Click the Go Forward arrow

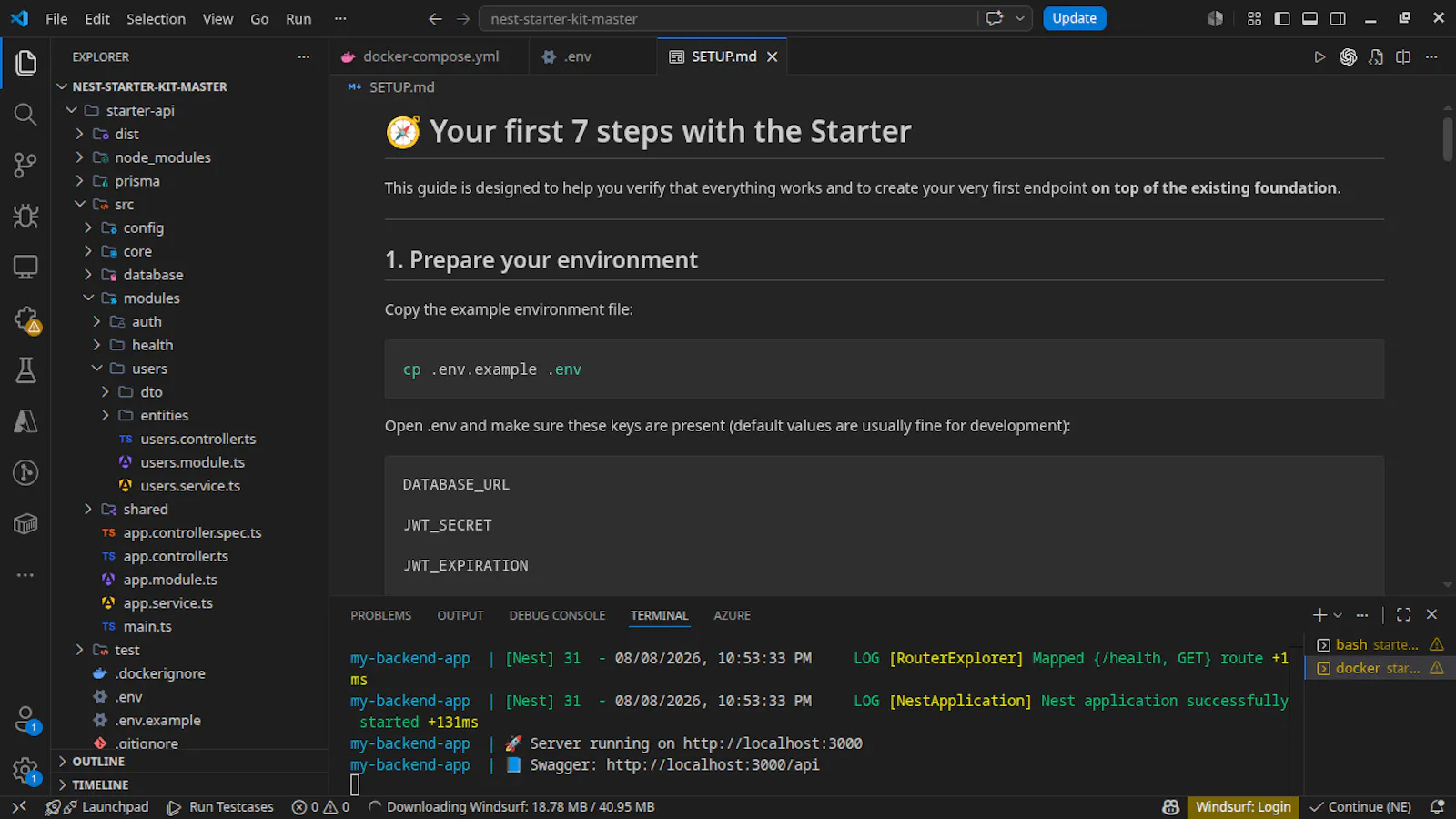coord(463,18)
